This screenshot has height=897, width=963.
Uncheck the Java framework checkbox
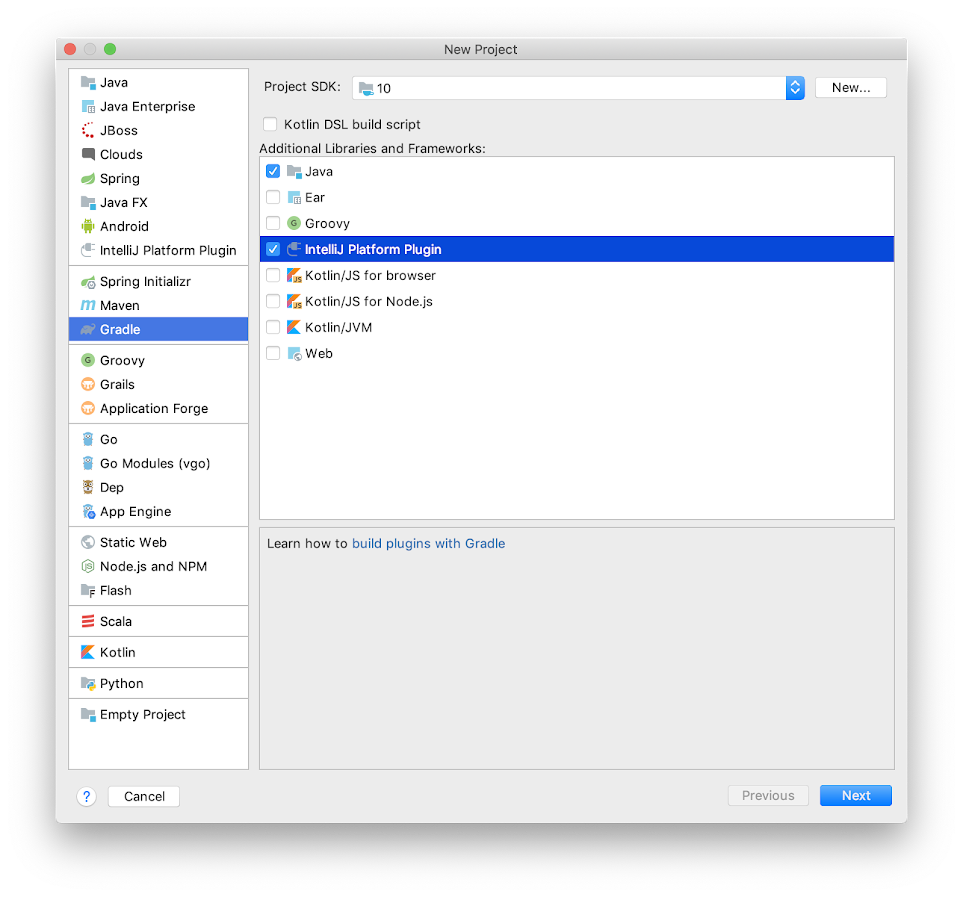(273, 171)
